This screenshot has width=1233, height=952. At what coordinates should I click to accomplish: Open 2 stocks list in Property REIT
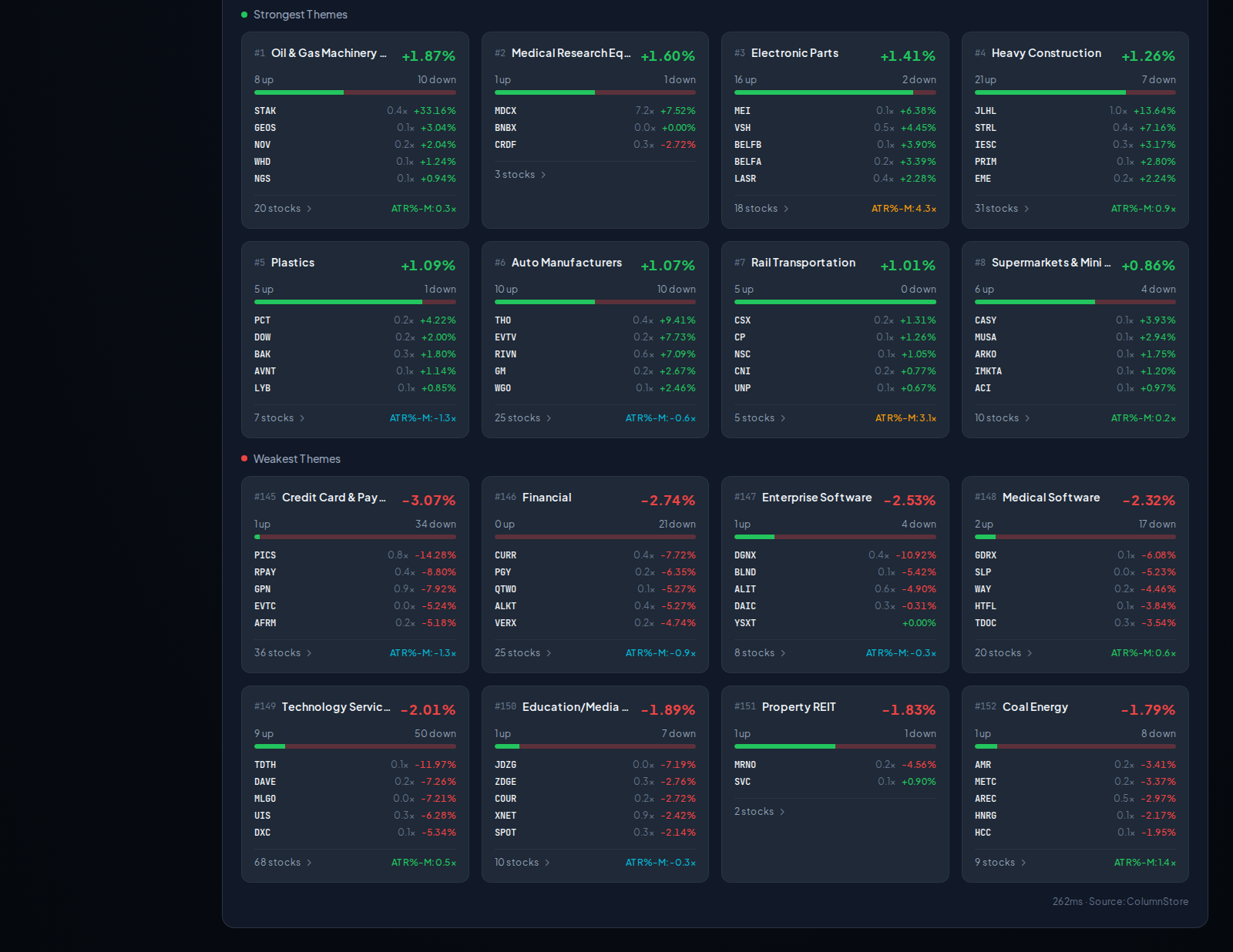point(759,812)
